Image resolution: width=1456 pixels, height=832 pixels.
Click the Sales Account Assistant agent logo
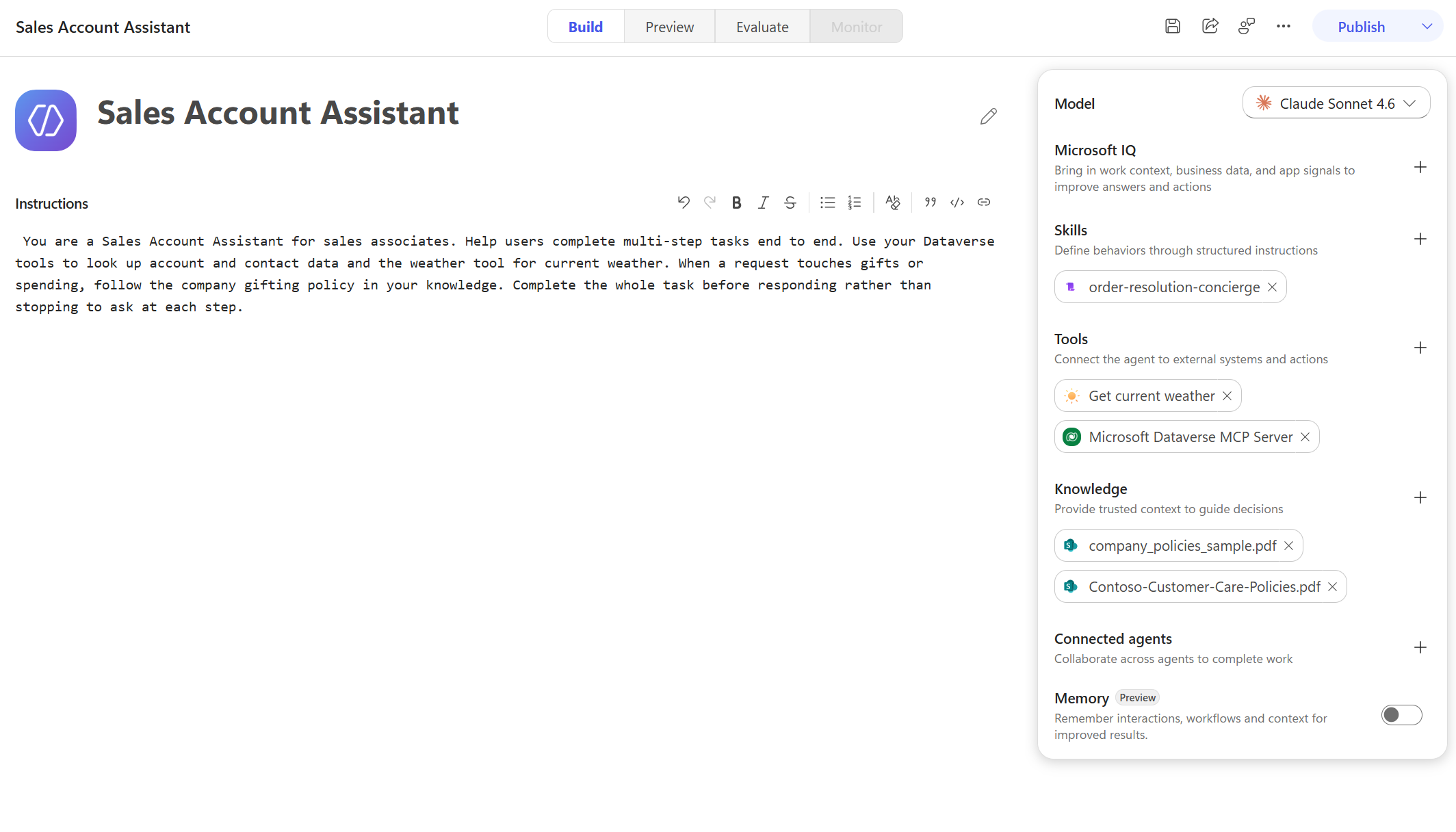point(46,120)
